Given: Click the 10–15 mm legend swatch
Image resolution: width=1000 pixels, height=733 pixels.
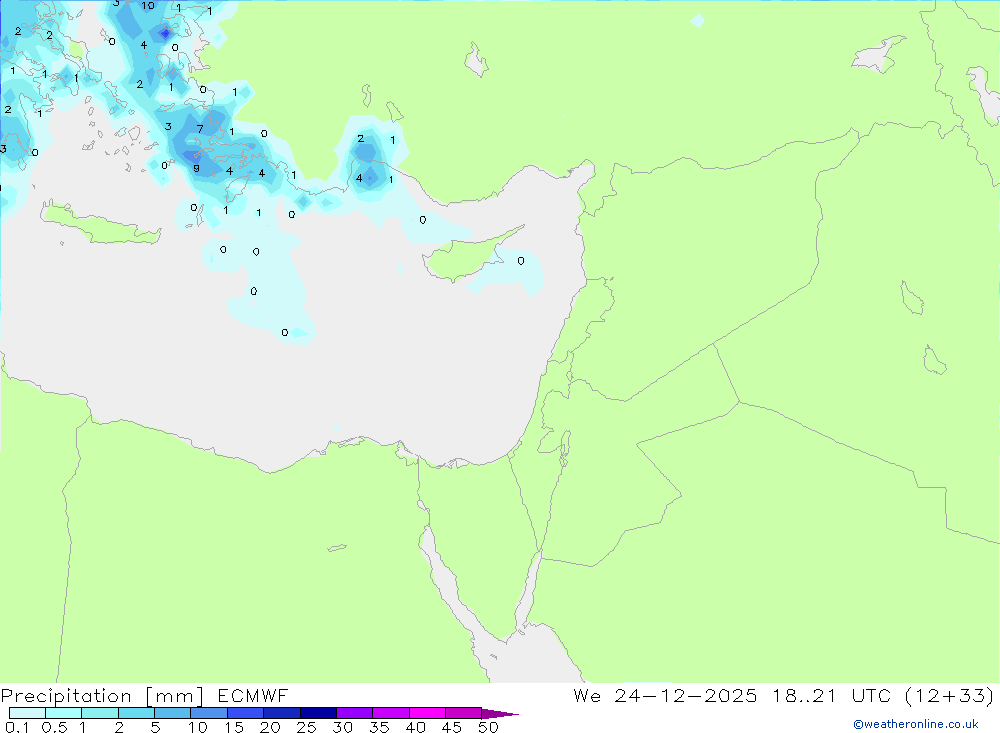Looking at the screenshot, I should 209,713.
